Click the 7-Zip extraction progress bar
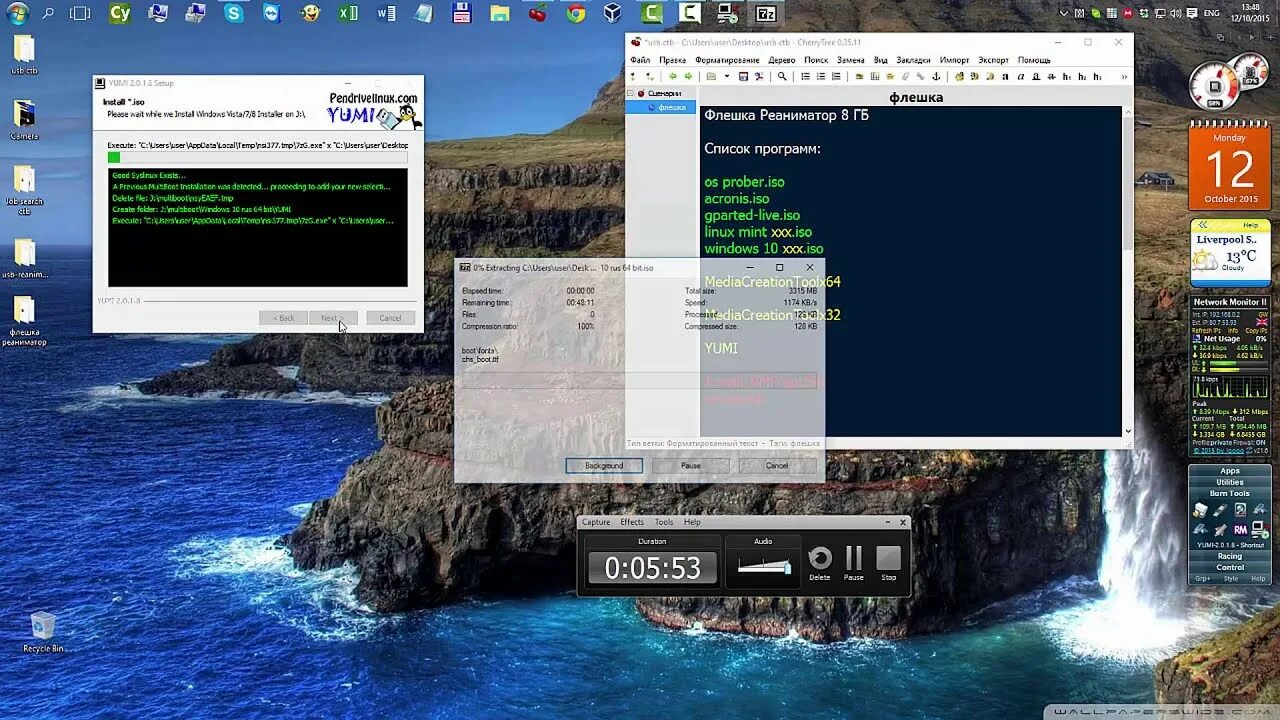 pos(640,382)
